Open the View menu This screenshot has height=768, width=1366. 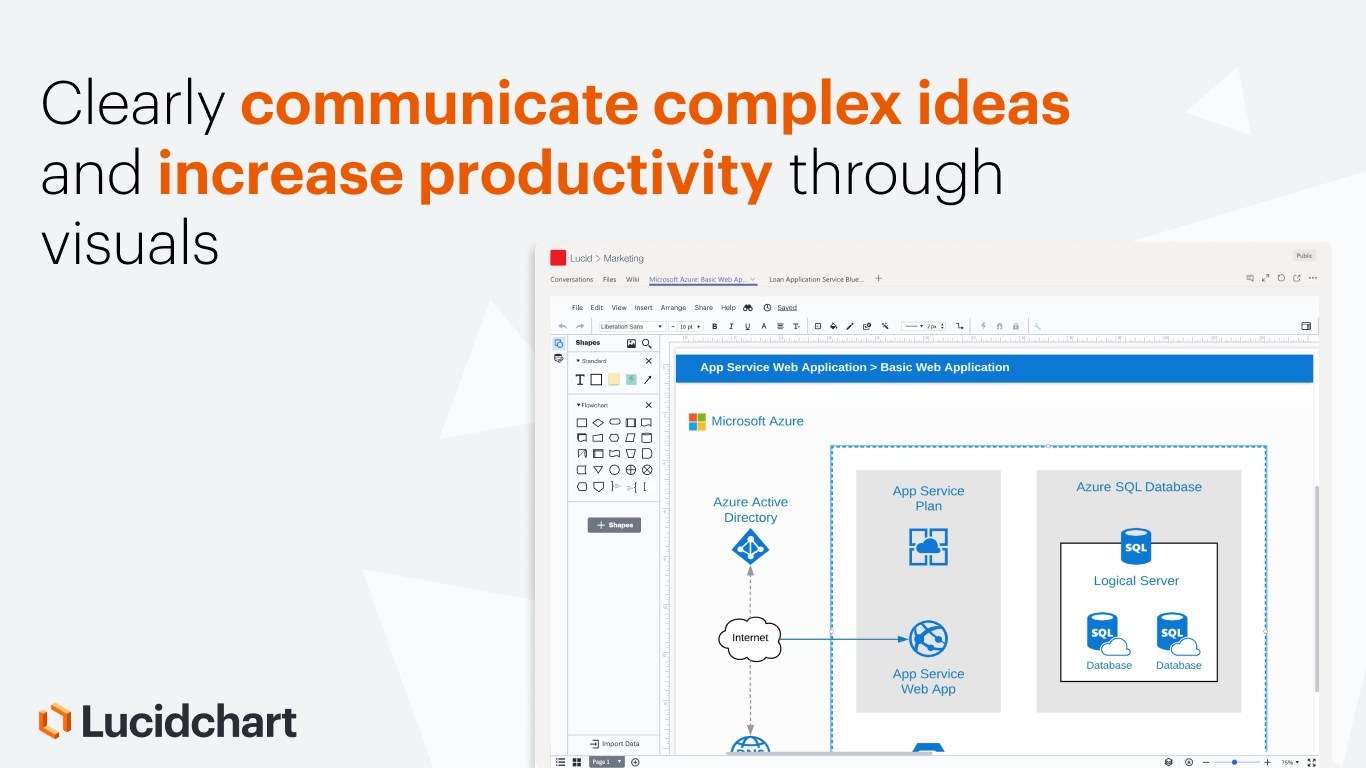[x=619, y=308]
